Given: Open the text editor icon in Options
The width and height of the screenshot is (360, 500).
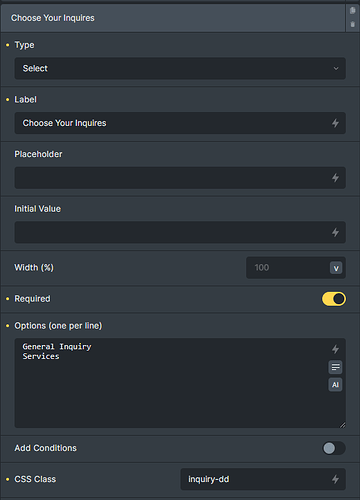Looking at the screenshot, I should click(335, 367).
